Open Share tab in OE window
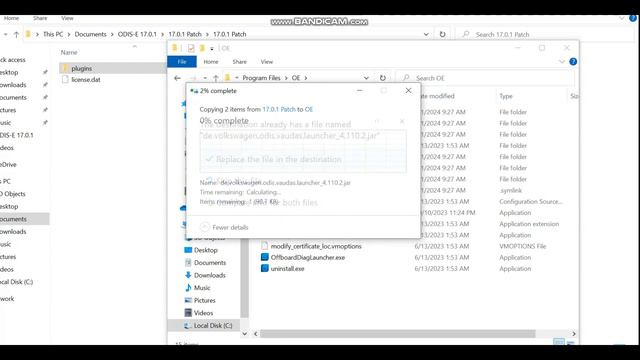The width and height of the screenshot is (640, 360). click(240, 62)
